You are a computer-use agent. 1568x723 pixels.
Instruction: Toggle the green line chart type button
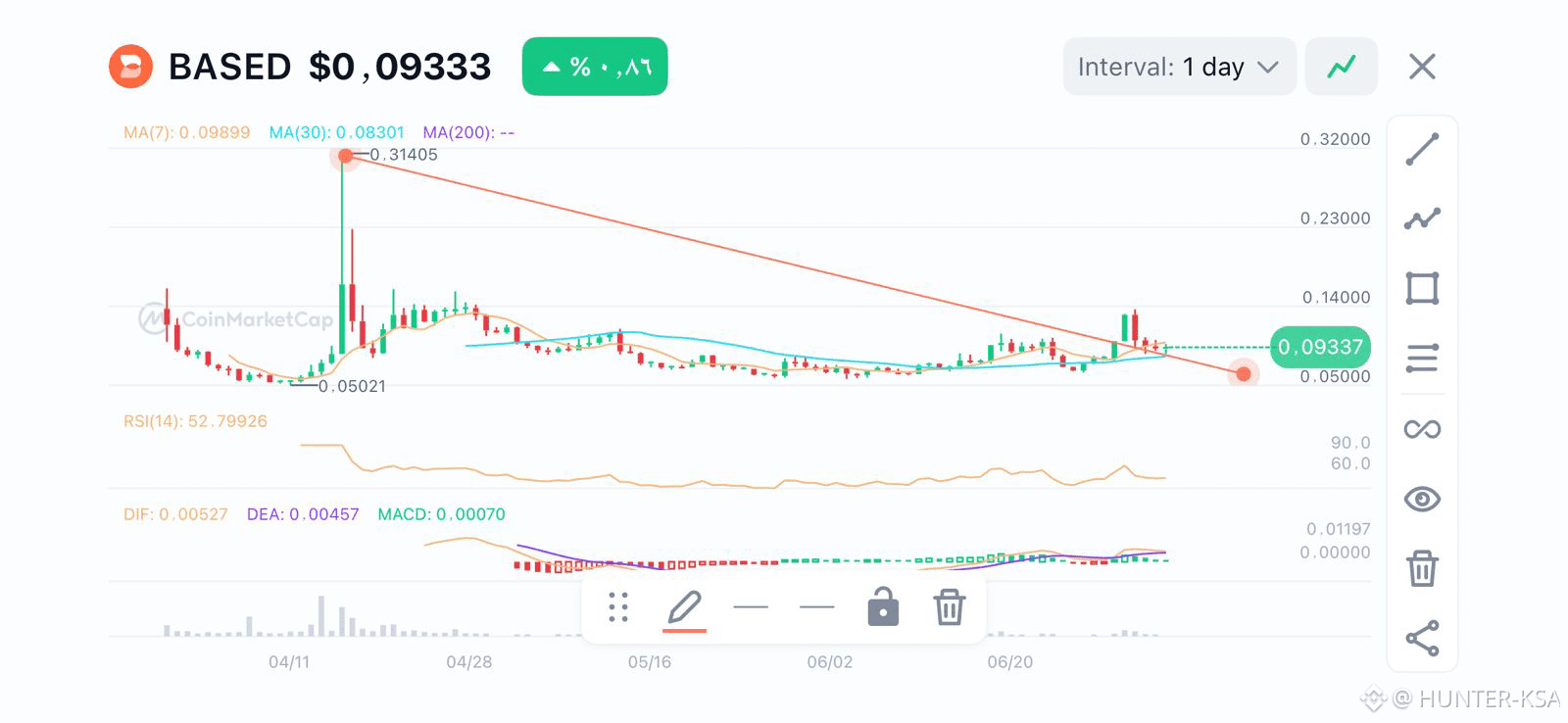click(x=1341, y=67)
